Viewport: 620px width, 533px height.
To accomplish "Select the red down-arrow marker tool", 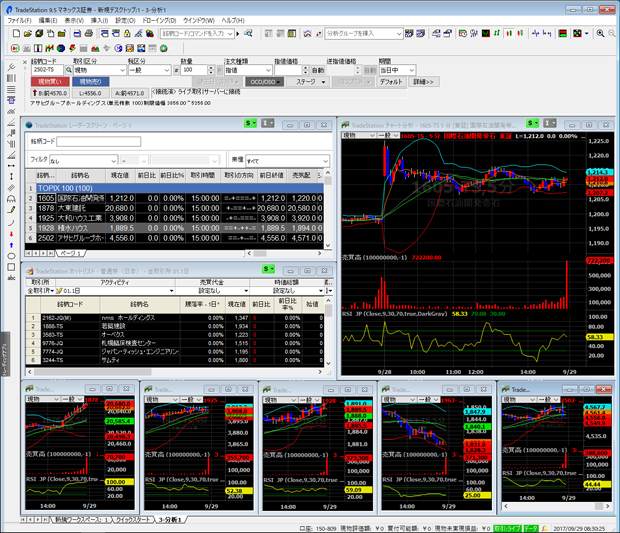I will [11, 234].
